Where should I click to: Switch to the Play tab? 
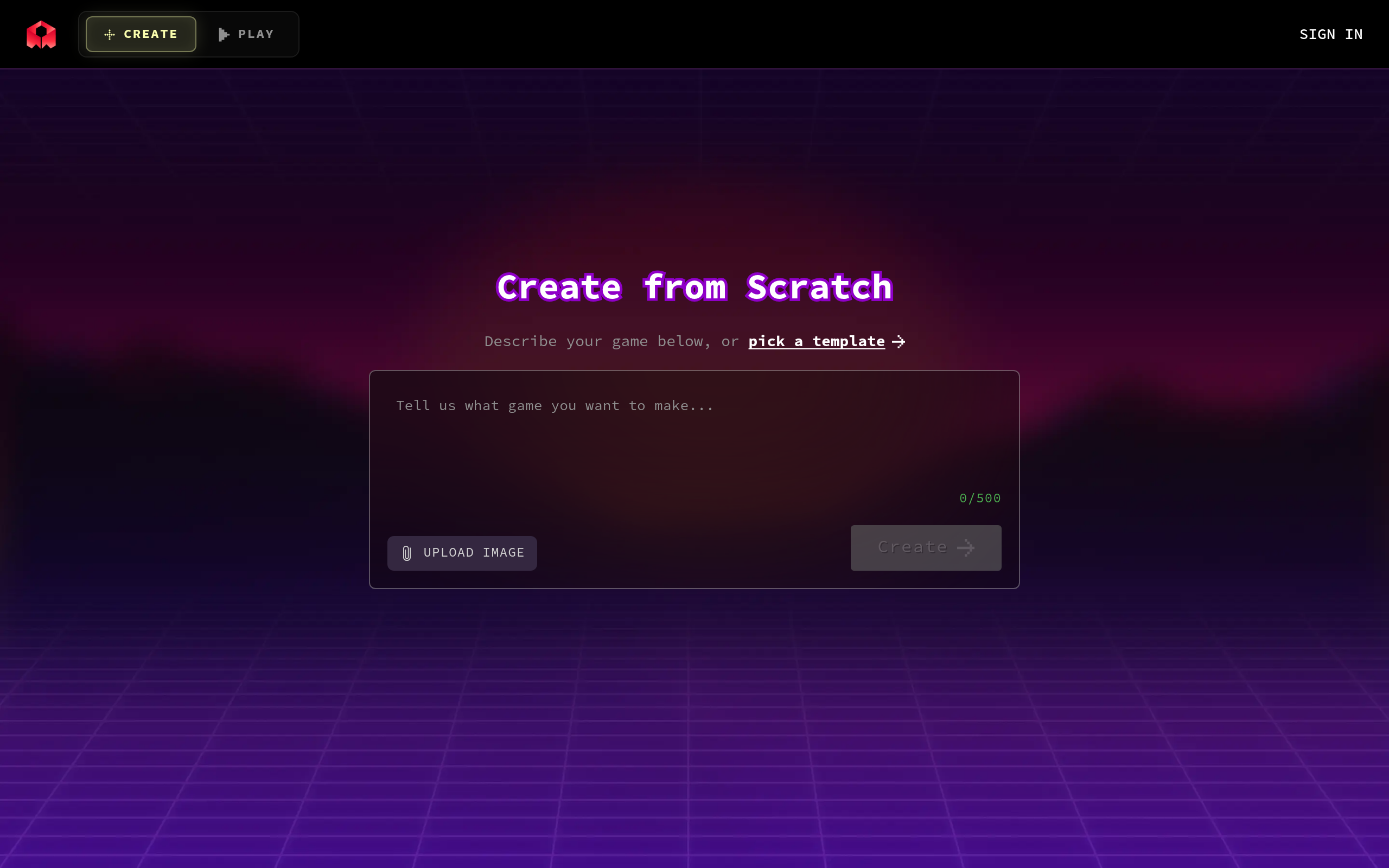coord(246,34)
